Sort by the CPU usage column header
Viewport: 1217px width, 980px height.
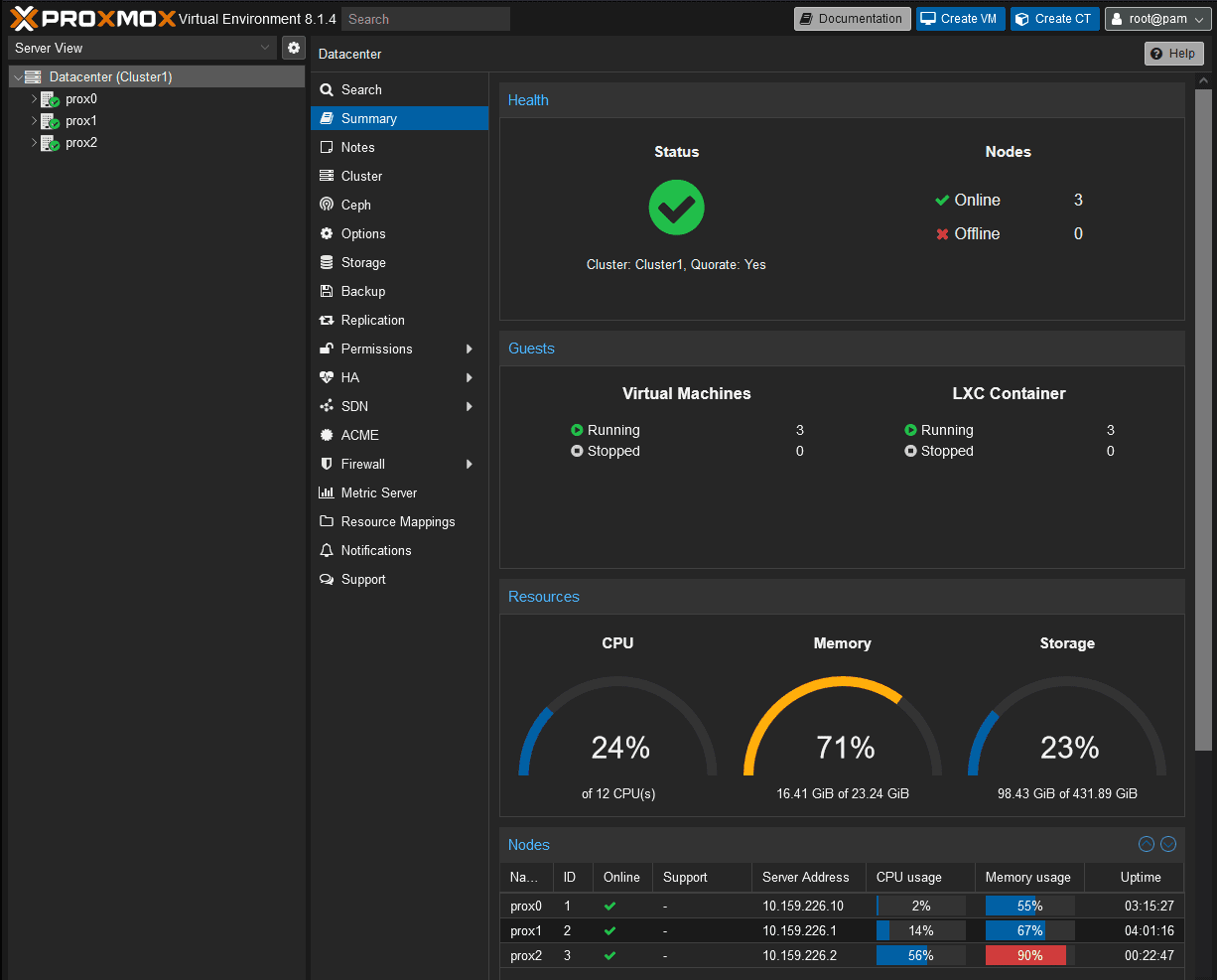point(920,877)
